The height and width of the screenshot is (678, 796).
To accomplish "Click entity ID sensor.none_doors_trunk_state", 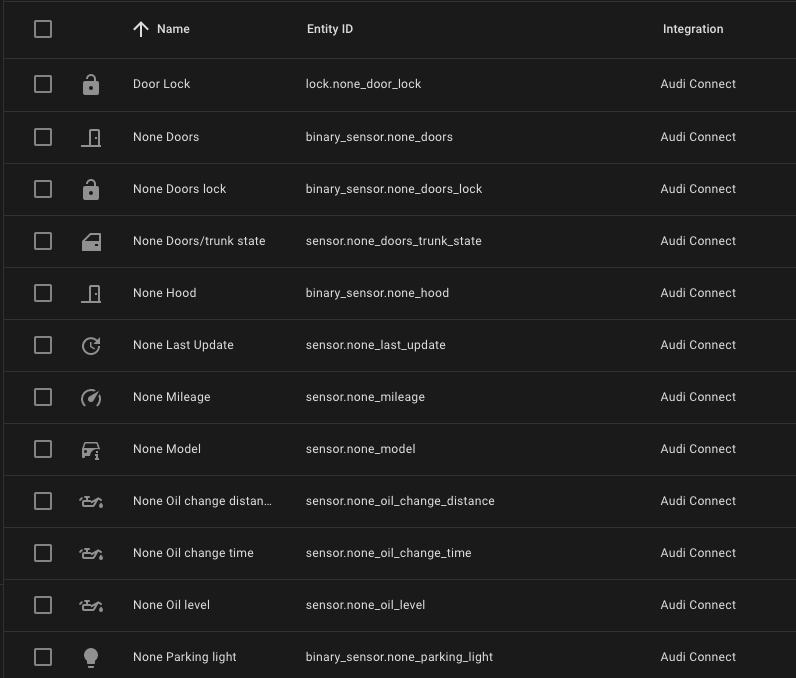I will click(x=393, y=241).
